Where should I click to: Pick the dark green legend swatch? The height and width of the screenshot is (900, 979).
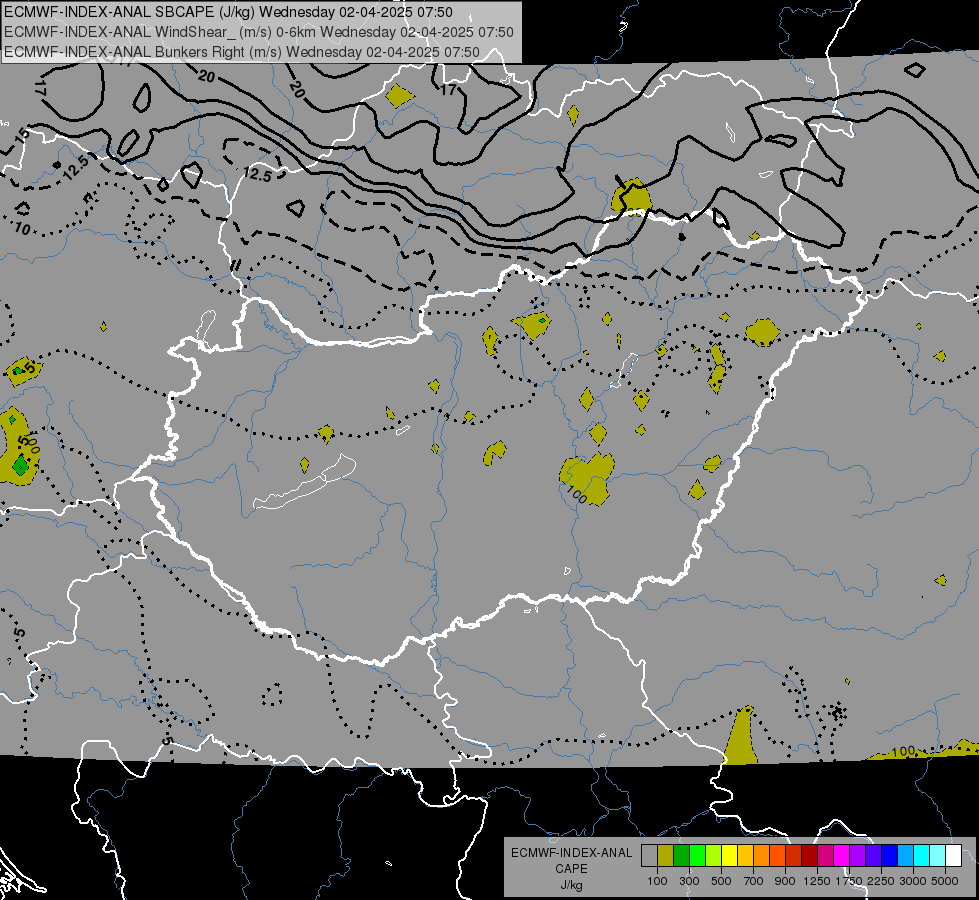(x=681, y=855)
